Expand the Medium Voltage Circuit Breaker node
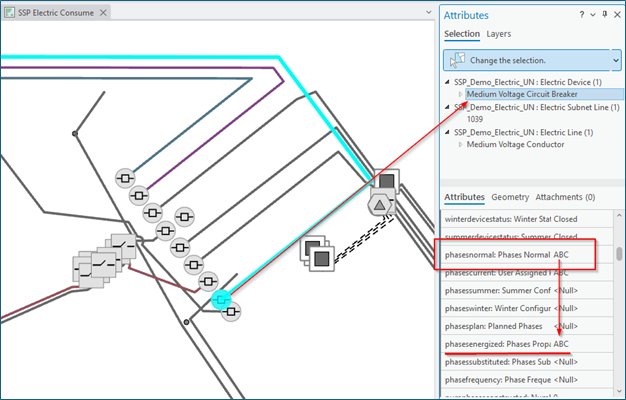 (460, 94)
